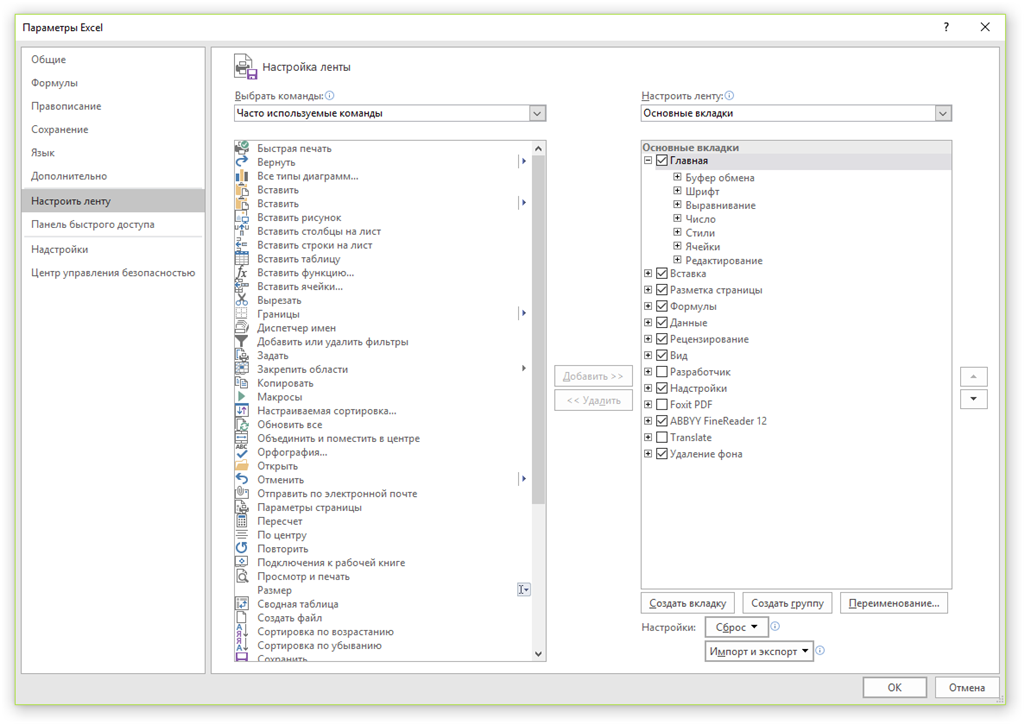Open the Настроить ленту dropdown

click(943, 113)
